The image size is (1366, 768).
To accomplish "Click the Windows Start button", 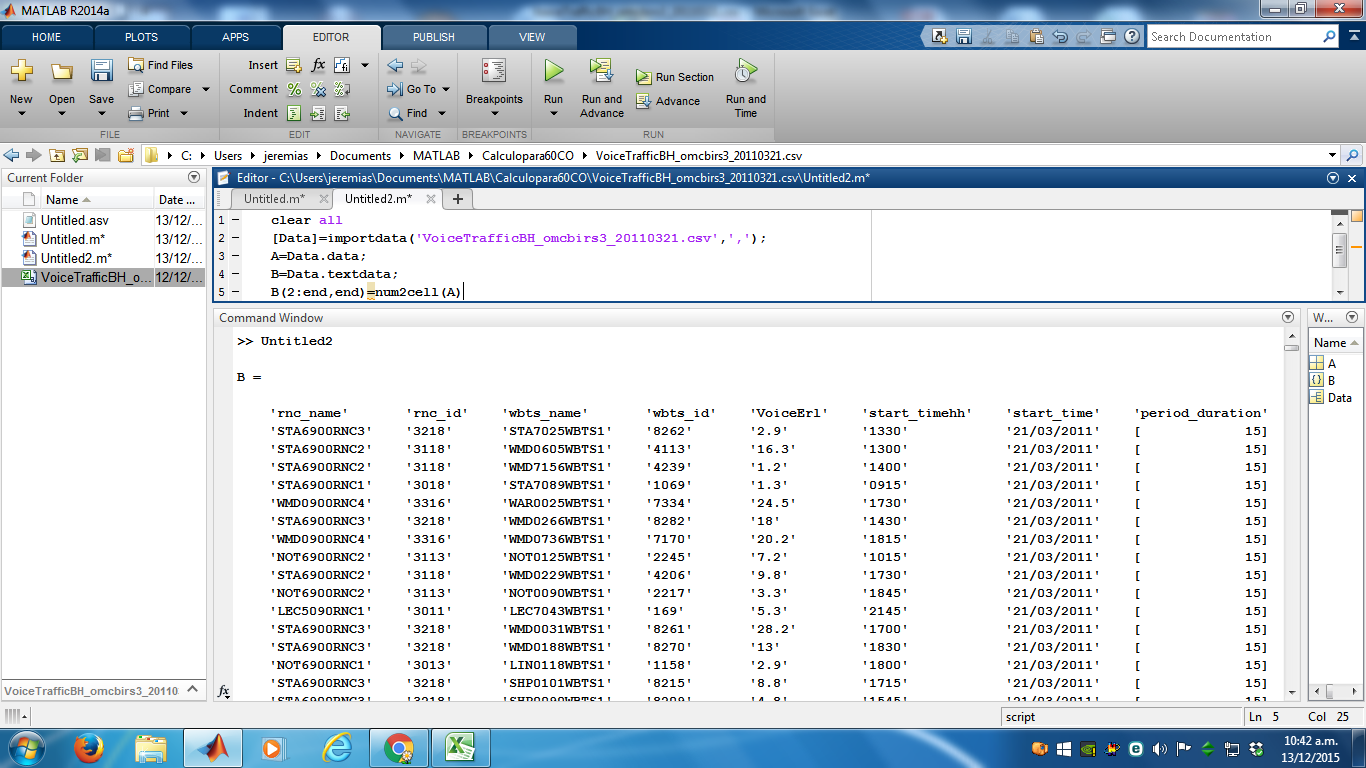I will tap(25, 748).
